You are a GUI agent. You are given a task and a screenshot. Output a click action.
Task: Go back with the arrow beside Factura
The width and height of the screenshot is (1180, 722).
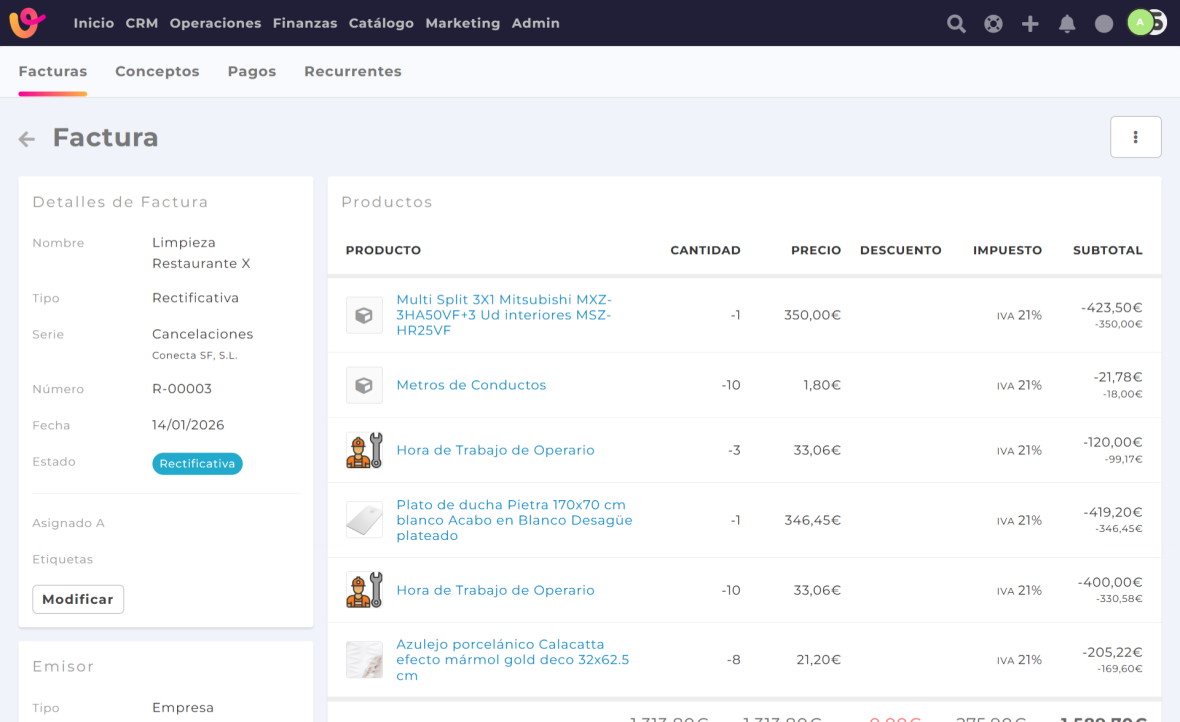pyautogui.click(x=27, y=139)
